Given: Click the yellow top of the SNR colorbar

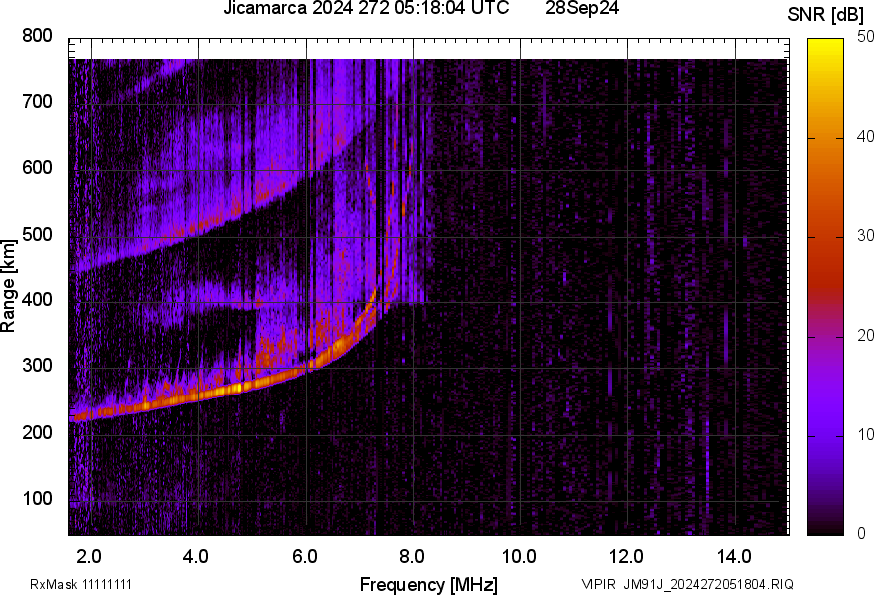Looking at the screenshot, I should 826,45.
